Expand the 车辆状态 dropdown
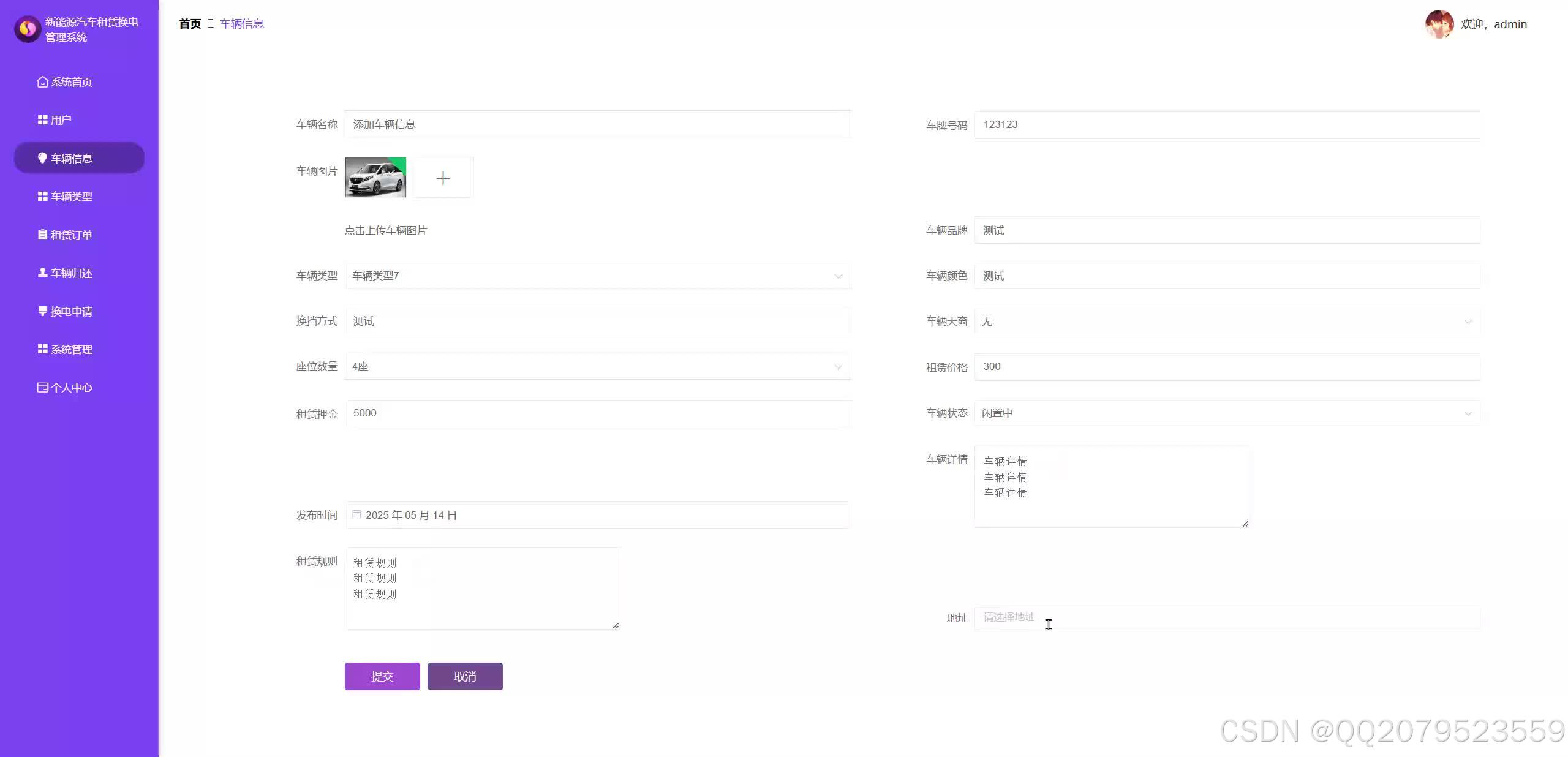 (1226, 413)
